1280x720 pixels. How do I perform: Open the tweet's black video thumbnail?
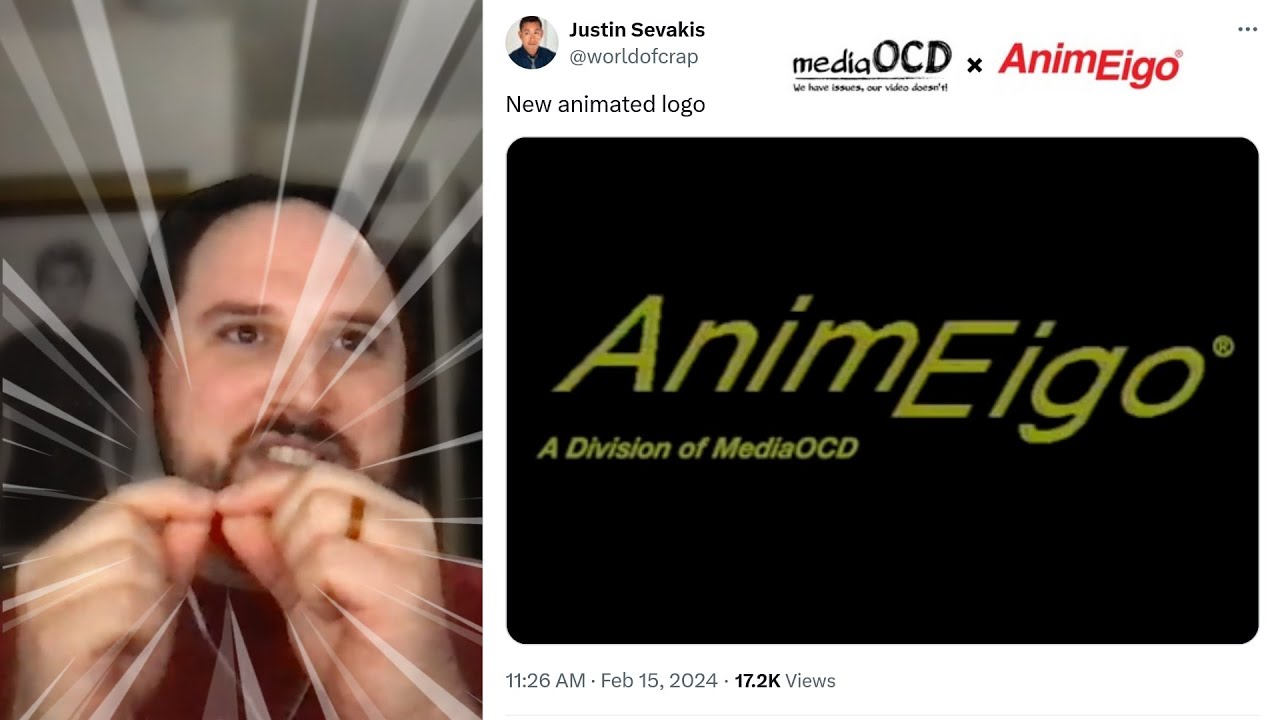[882, 390]
